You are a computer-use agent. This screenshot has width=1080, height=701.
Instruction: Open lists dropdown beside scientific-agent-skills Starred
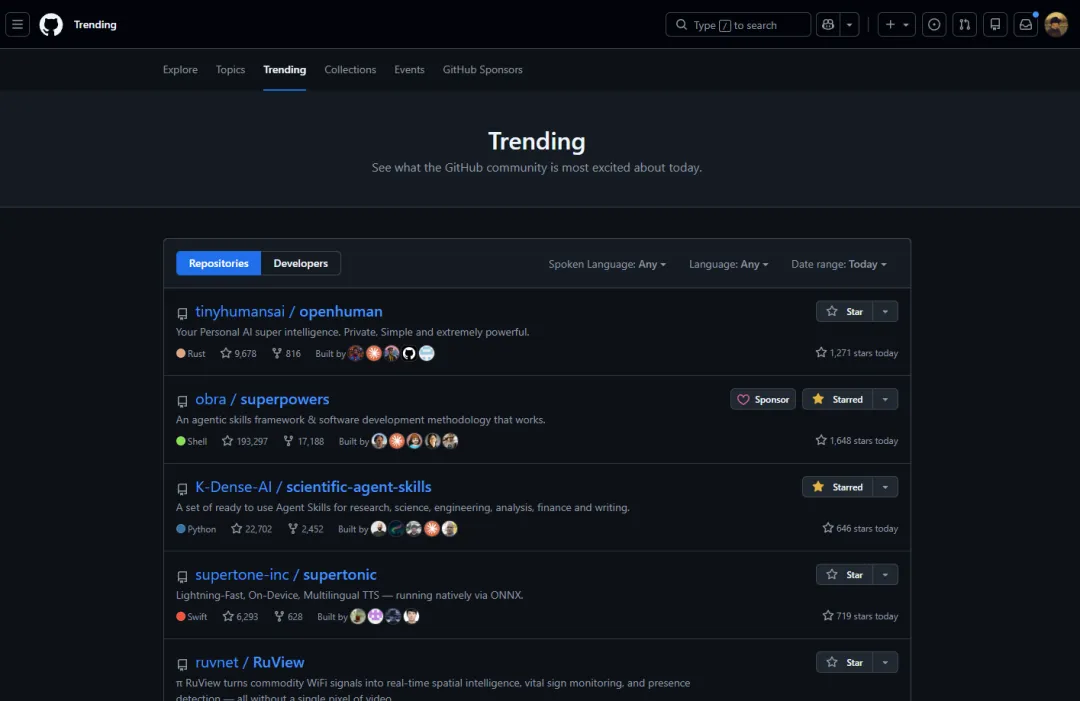[x=885, y=487]
